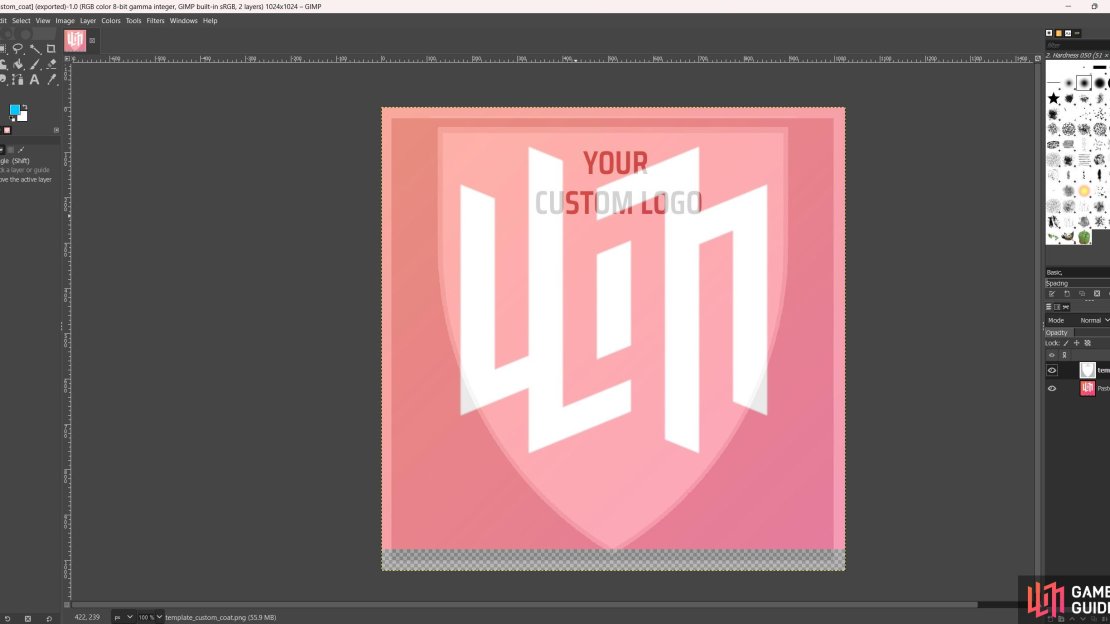Click the Hardness 050 round brush

click(1084, 83)
